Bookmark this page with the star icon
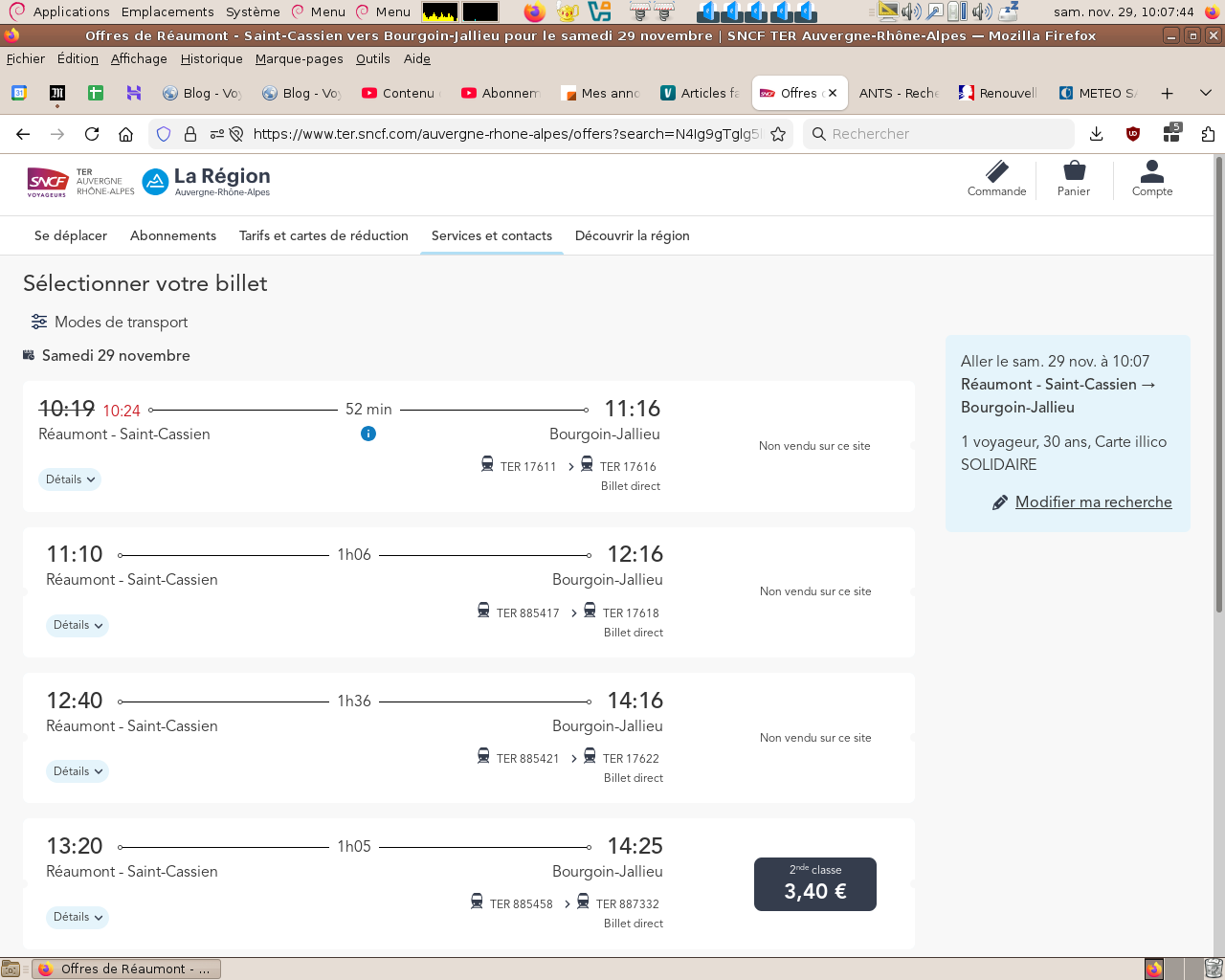 click(x=778, y=134)
